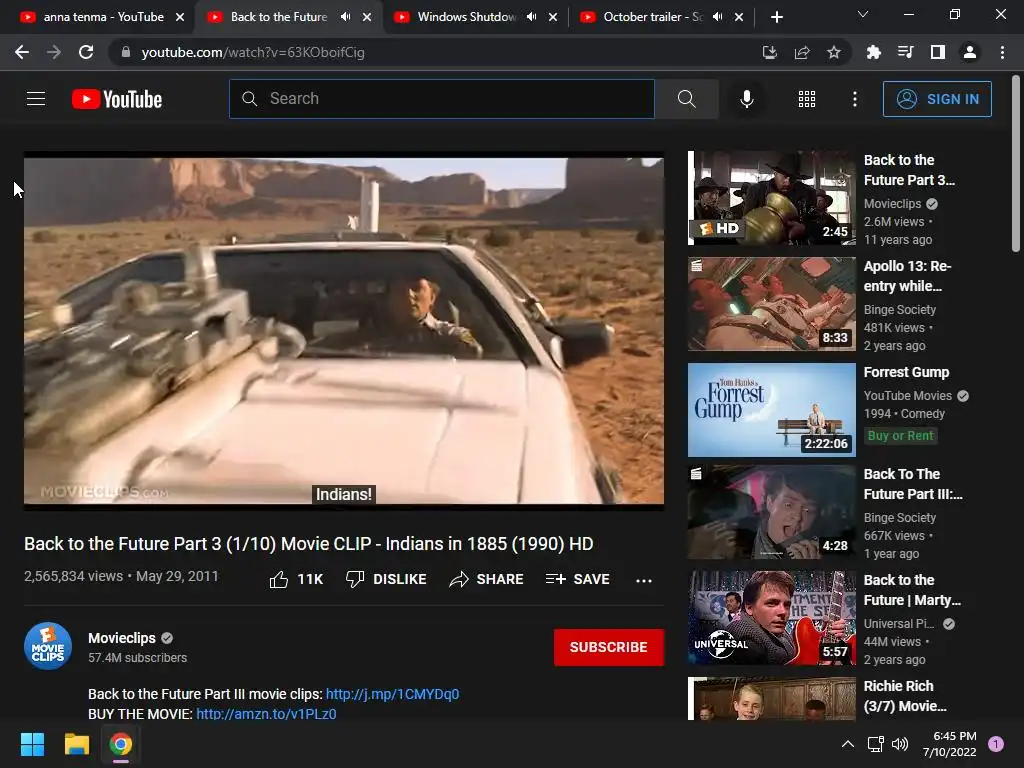Open Chrome profile icon
1024x768 pixels.
point(970,52)
